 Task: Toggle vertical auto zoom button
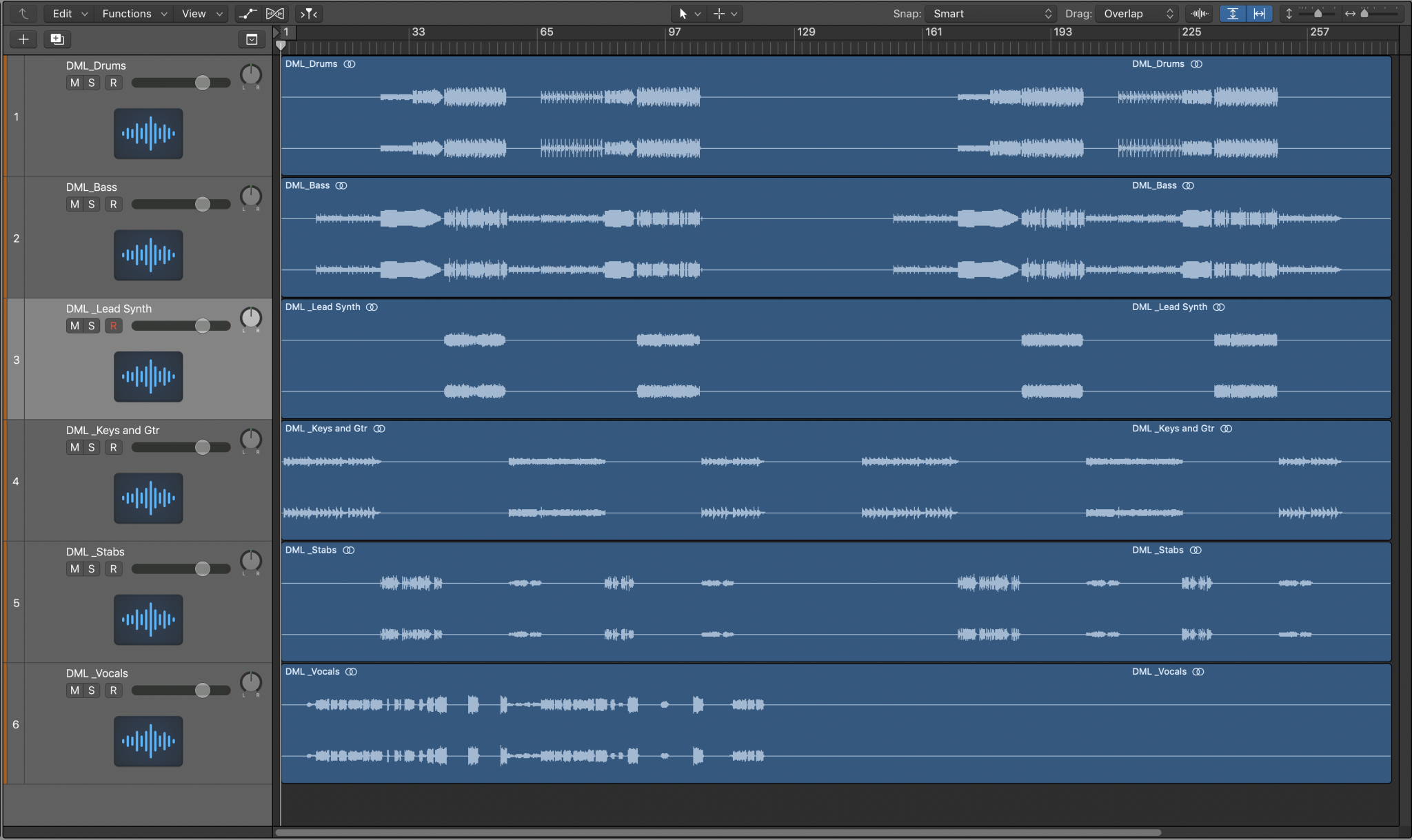(x=1232, y=14)
